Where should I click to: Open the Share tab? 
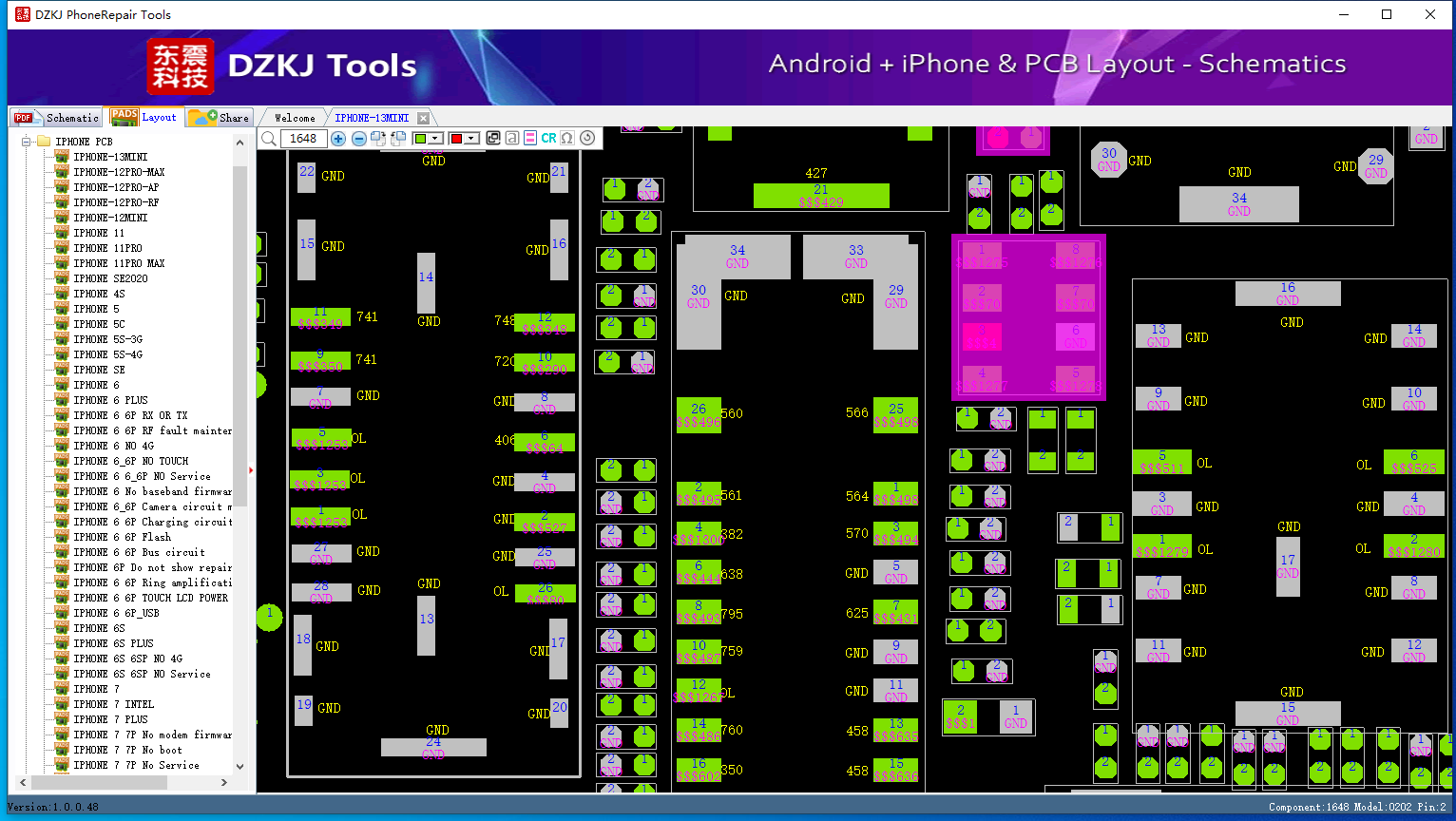[220, 118]
